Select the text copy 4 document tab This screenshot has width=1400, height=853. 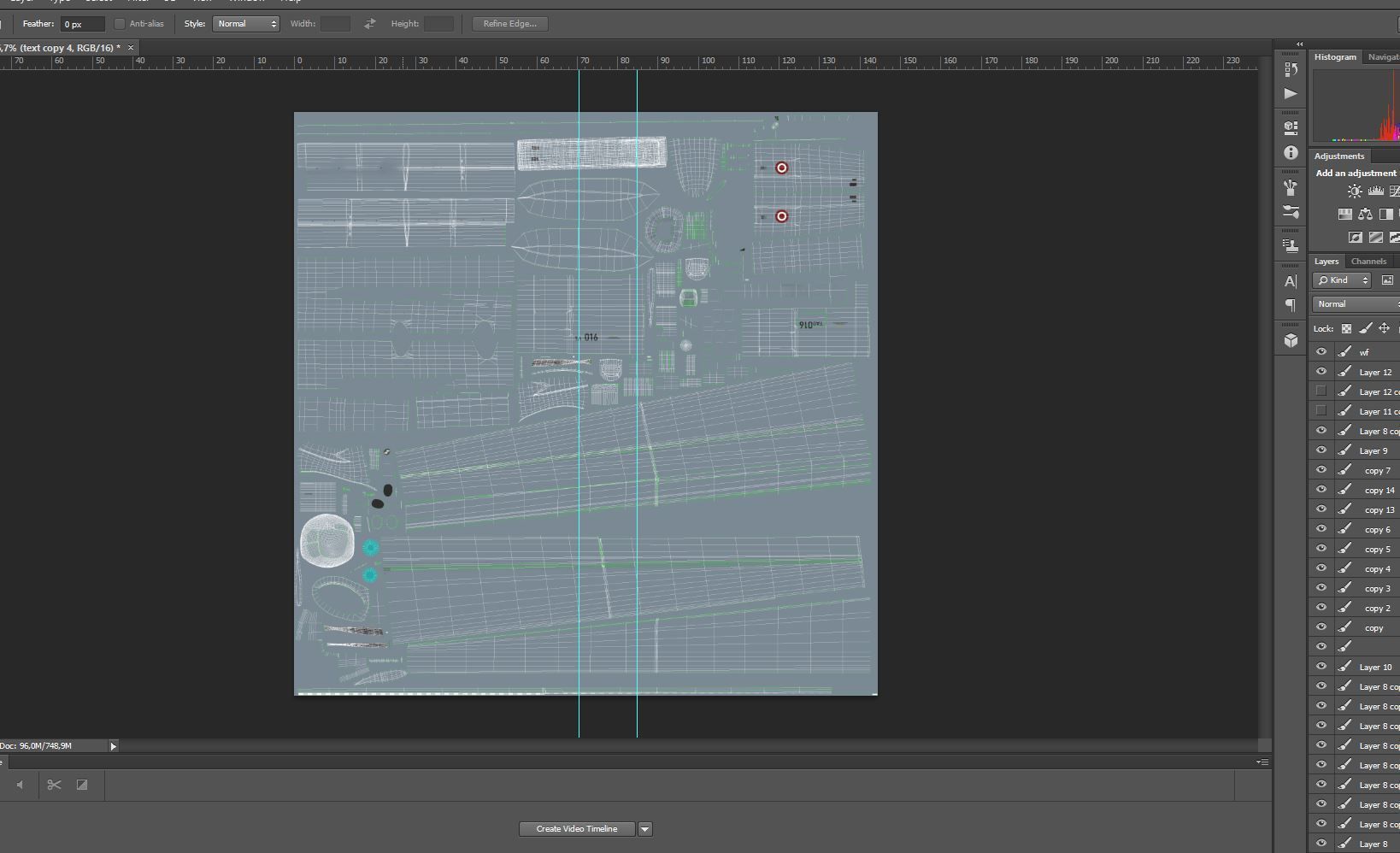point(60,48)
